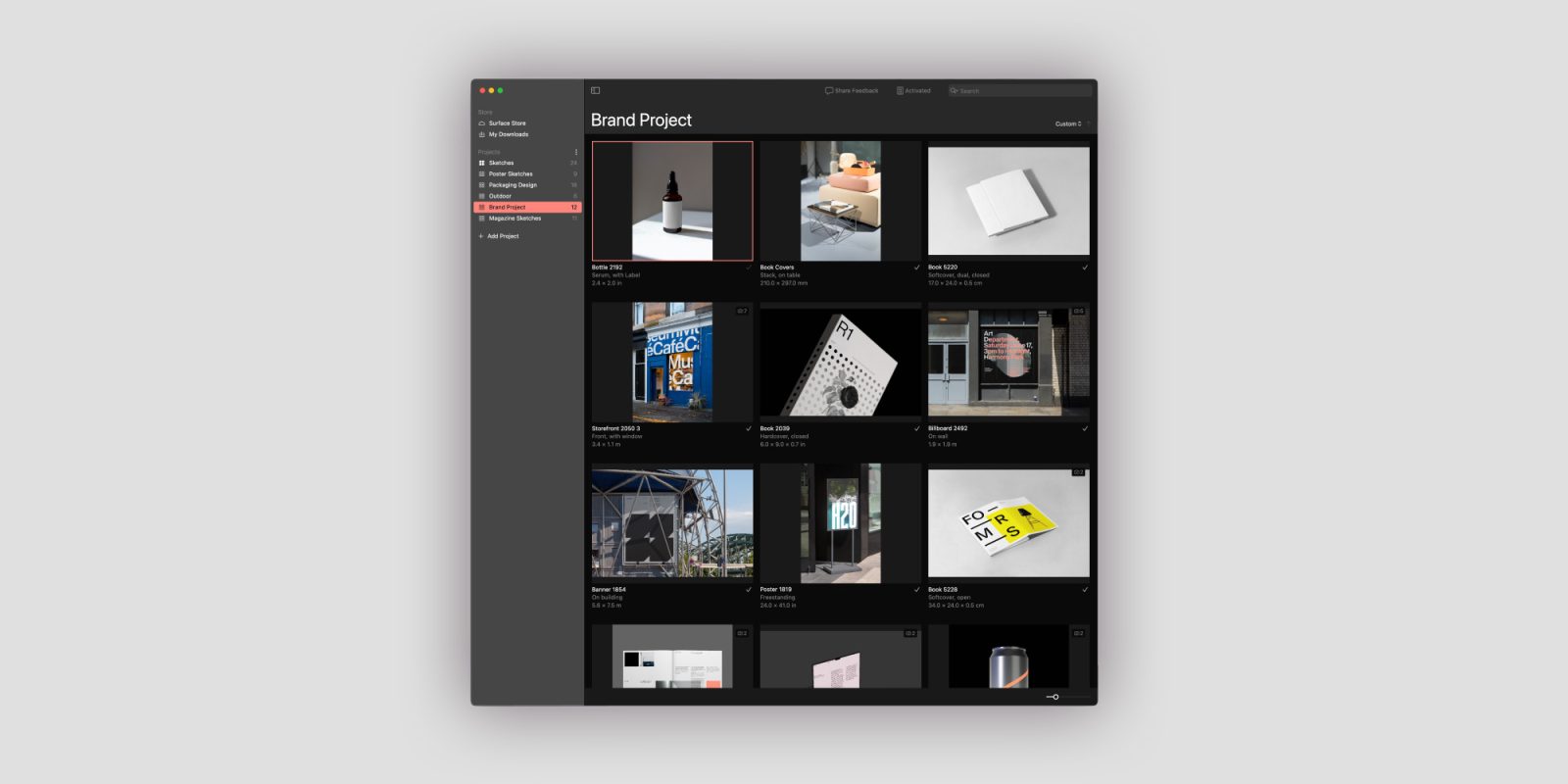The width and height of the screenshot is (1568, 784).
Task: Click the Surface Store cloud icon
Action: point(481,123)
